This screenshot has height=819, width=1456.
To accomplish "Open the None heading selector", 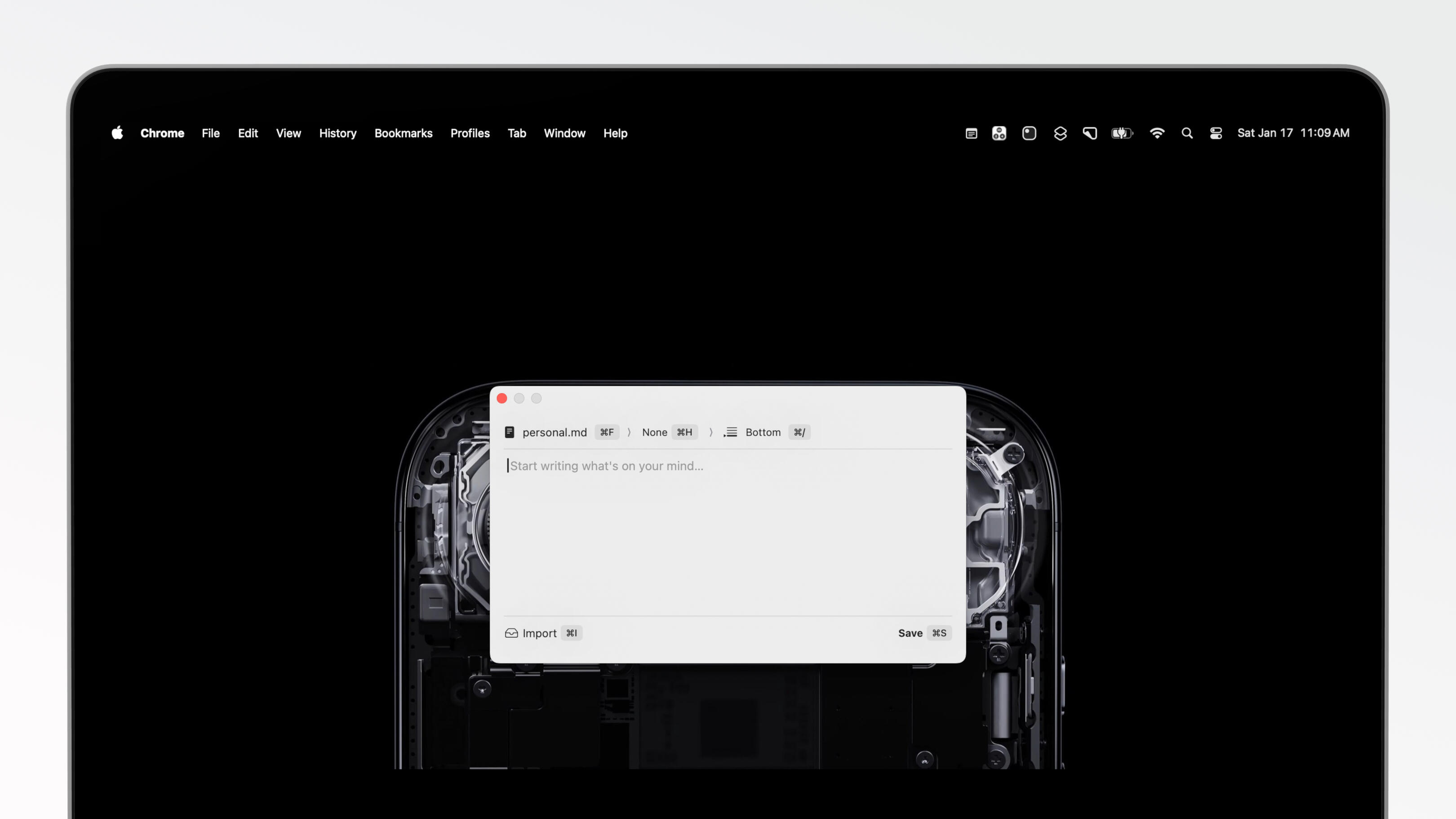I will [x=654, y=432].
